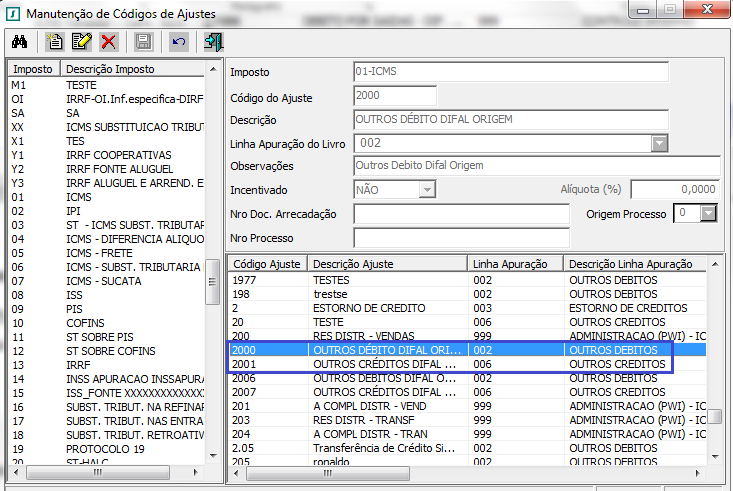The width and height of the screenshot is (733, 491).
Task: Click the application icon in title bar
Action: (12, 13)
